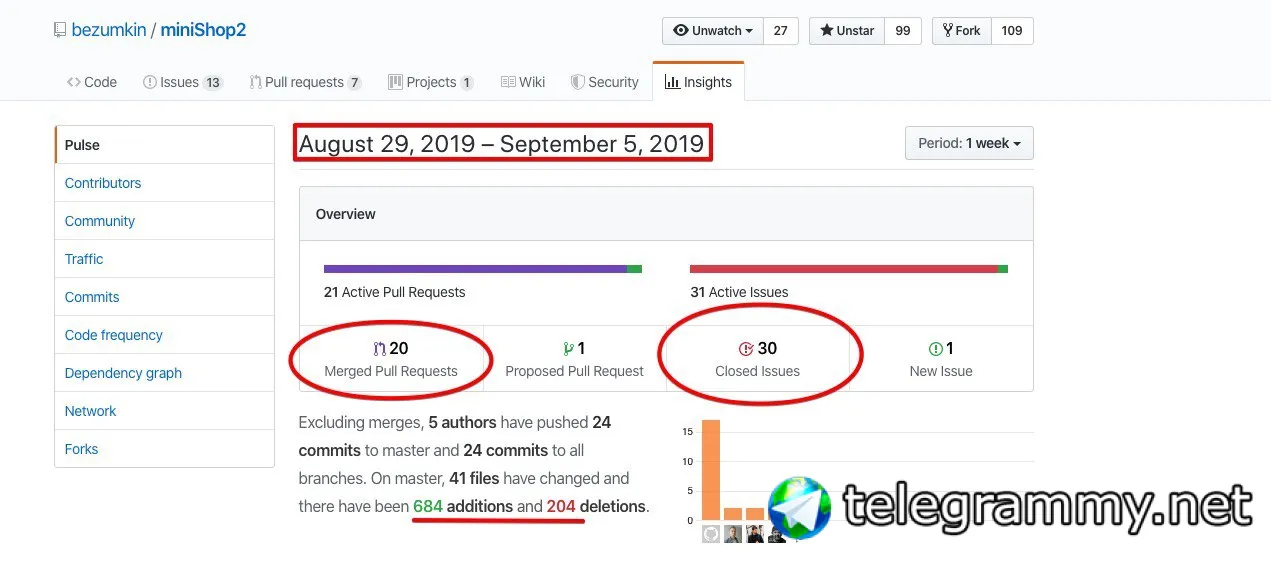Open Contributors in the sidebar
The image size is (1271, 568).
coord(165,183)
